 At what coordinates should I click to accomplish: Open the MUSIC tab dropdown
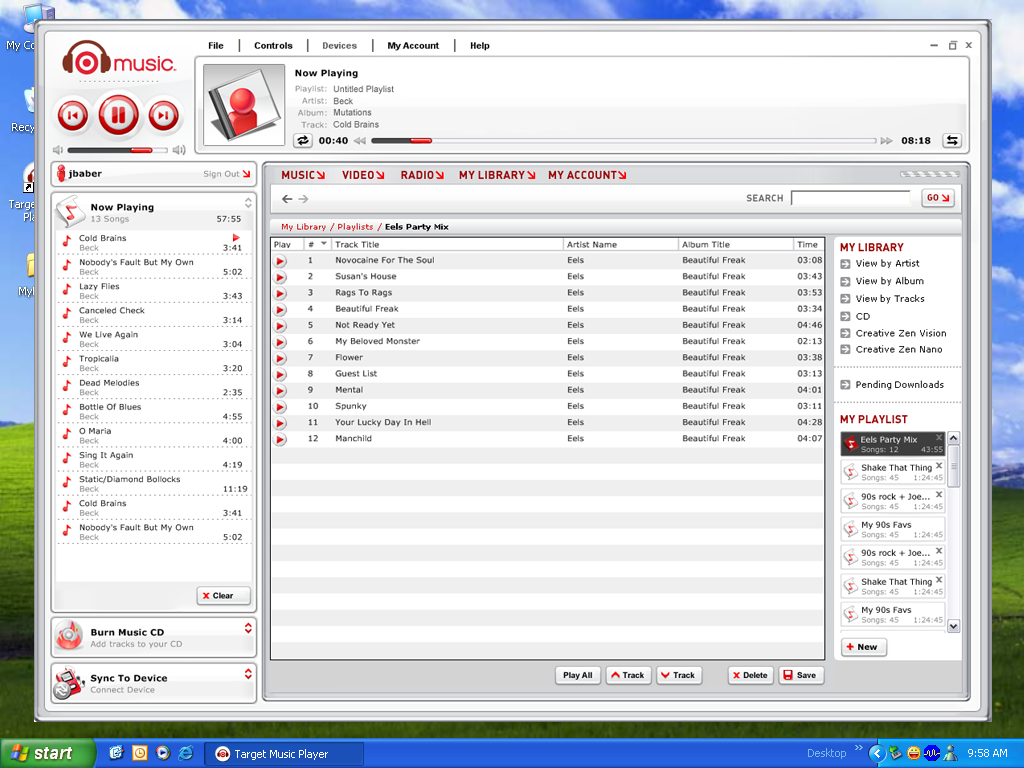(303, 175)
